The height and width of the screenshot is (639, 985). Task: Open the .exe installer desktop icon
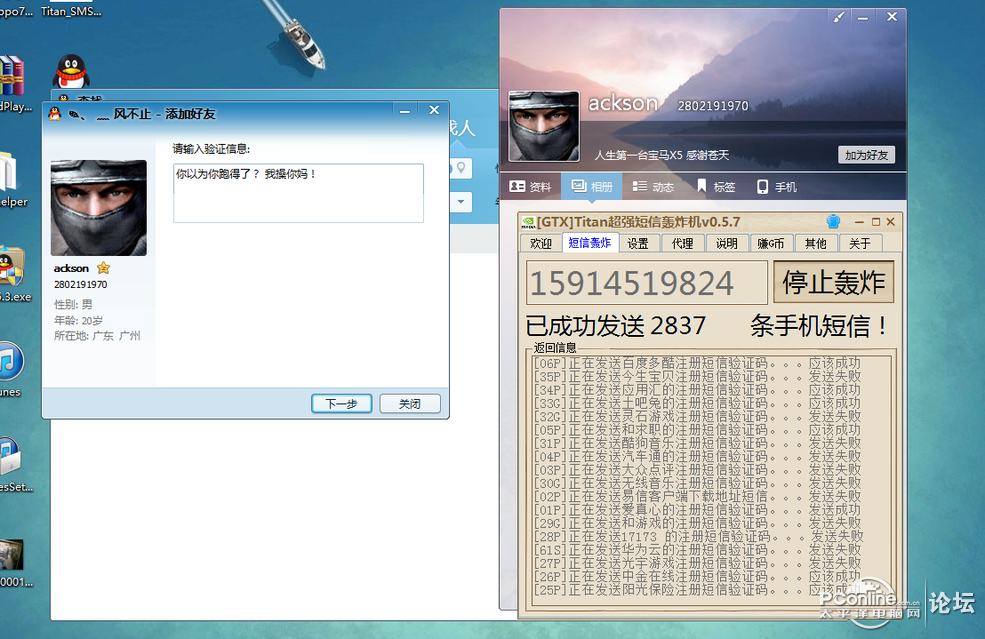[12, 266]
